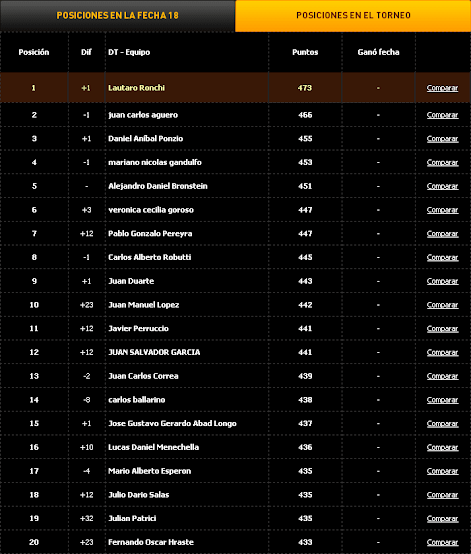Switch to Posiciones en la Fecha 18 tab
Viewport: 471px width, 554px height.
coord(117,16)
